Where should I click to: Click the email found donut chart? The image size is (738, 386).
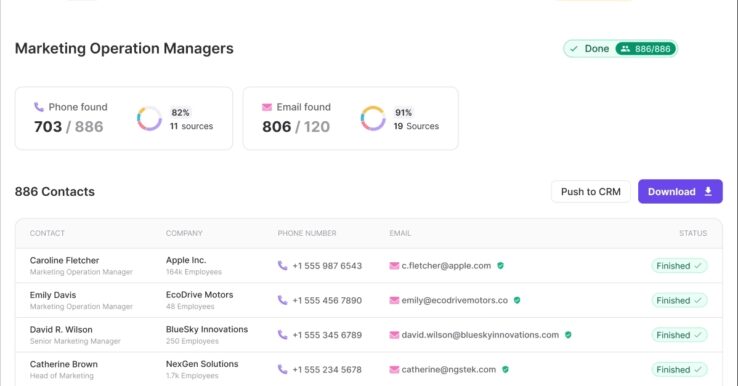tap(373, 118)
